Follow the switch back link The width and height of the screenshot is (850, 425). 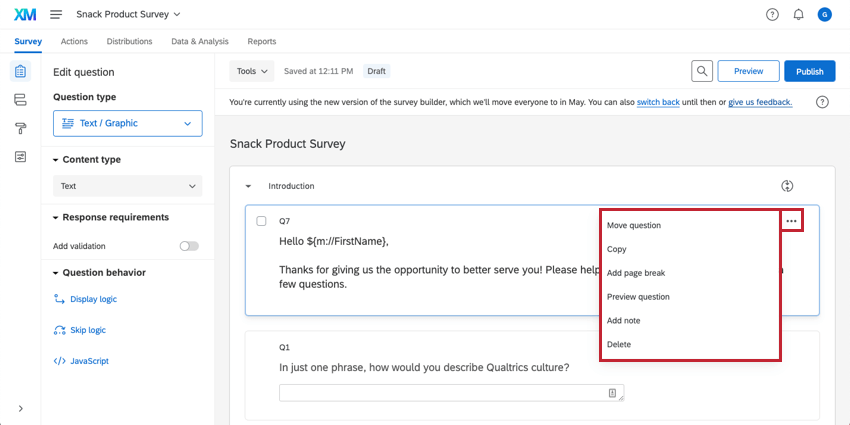[x=658, y=102]
